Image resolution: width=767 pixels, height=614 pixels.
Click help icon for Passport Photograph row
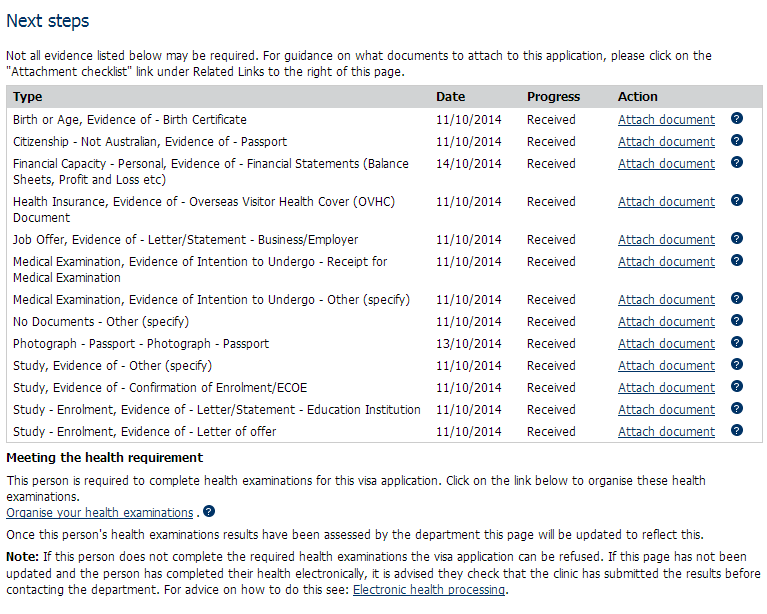pos(737,343)
